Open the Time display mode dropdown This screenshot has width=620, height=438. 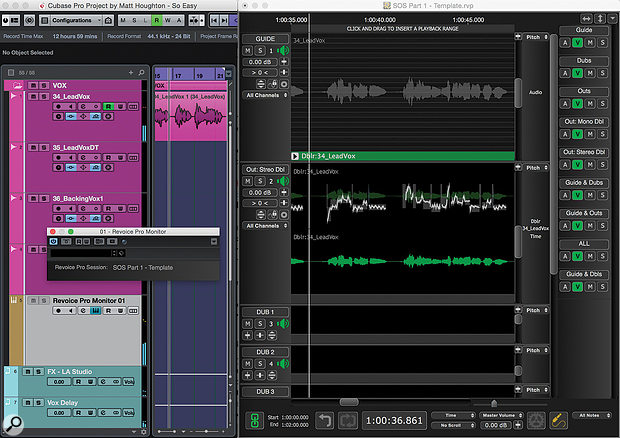tap(453, 415)
